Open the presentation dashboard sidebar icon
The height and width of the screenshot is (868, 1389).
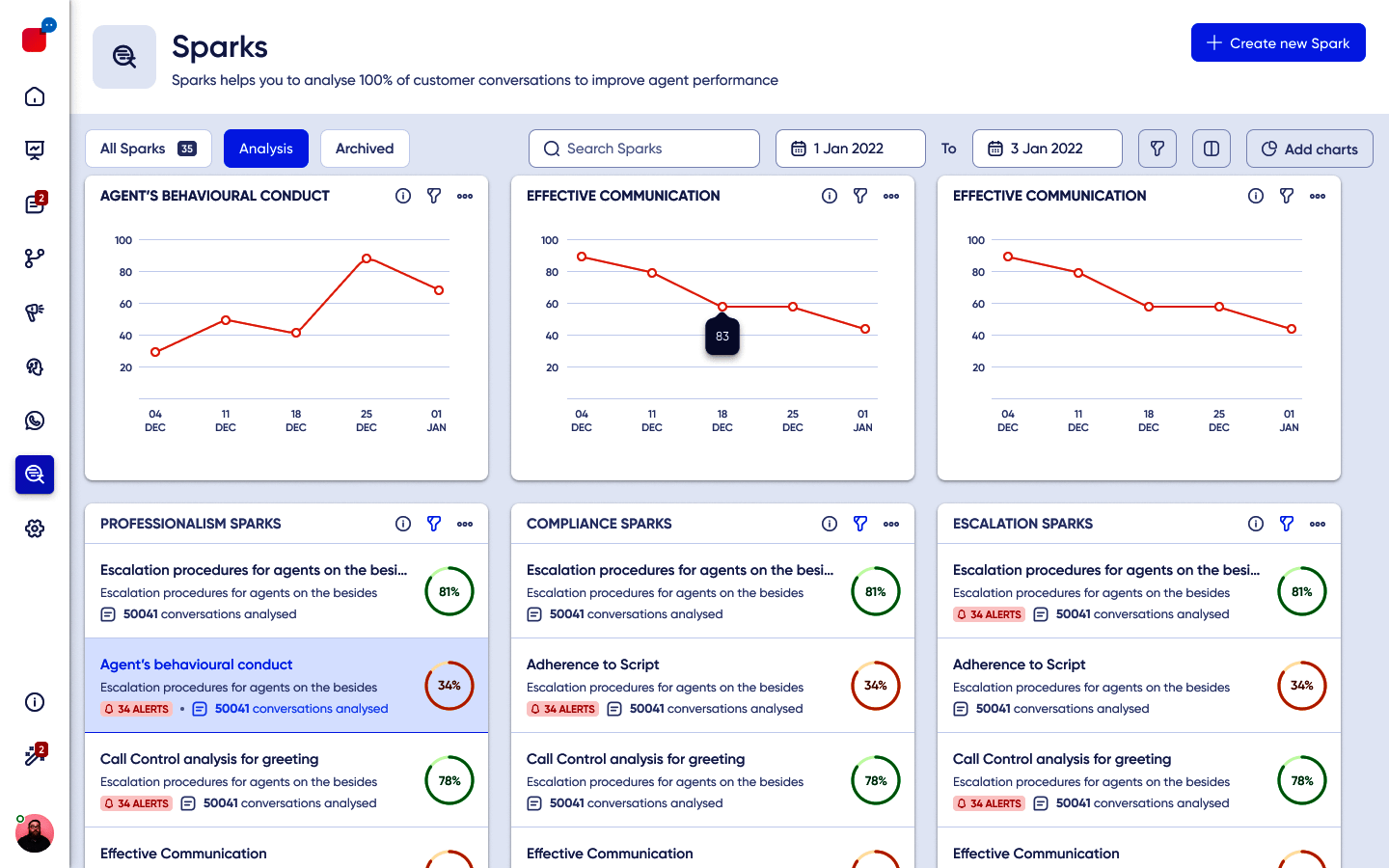tap(35, 150)
